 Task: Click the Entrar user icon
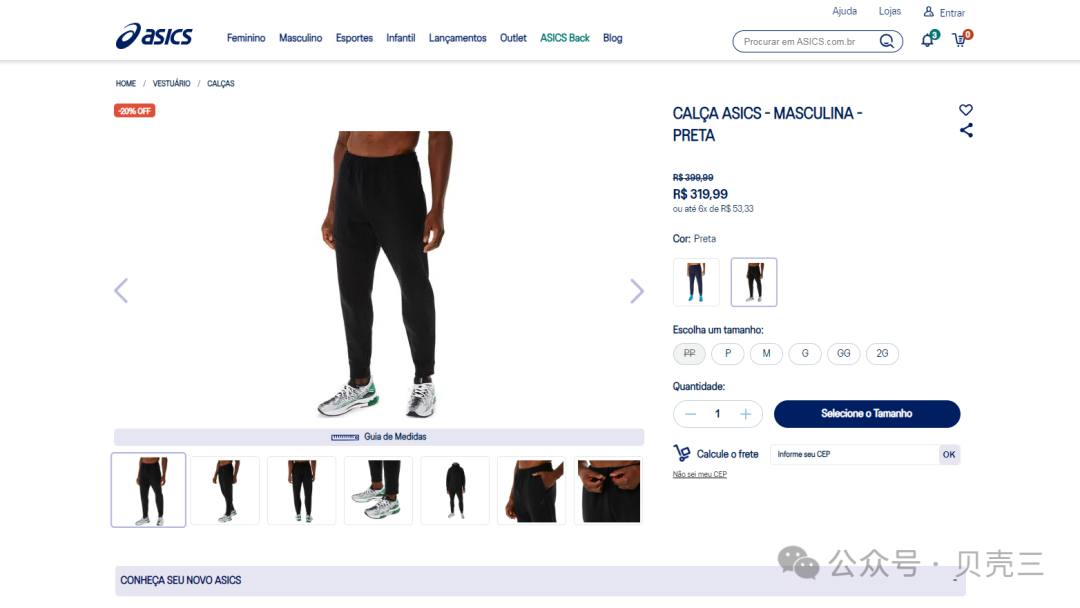pos(928,12)
